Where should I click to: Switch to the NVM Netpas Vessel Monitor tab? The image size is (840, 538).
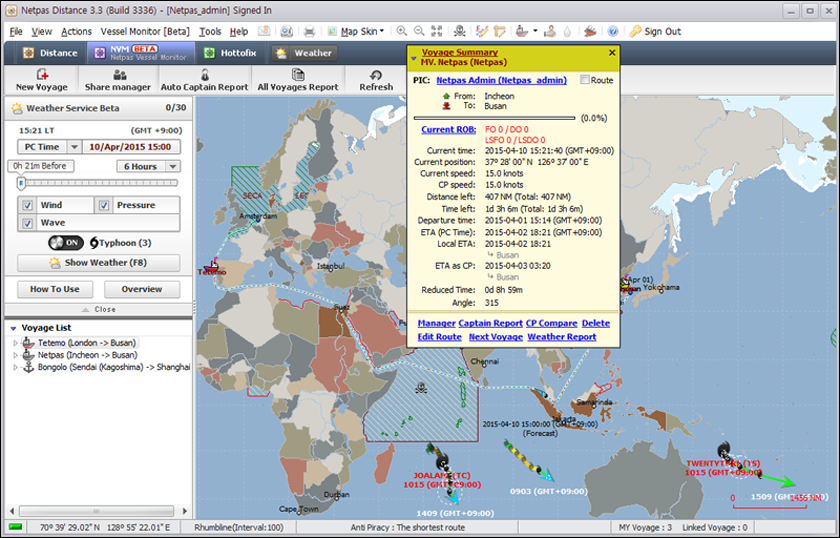(140, 53)
